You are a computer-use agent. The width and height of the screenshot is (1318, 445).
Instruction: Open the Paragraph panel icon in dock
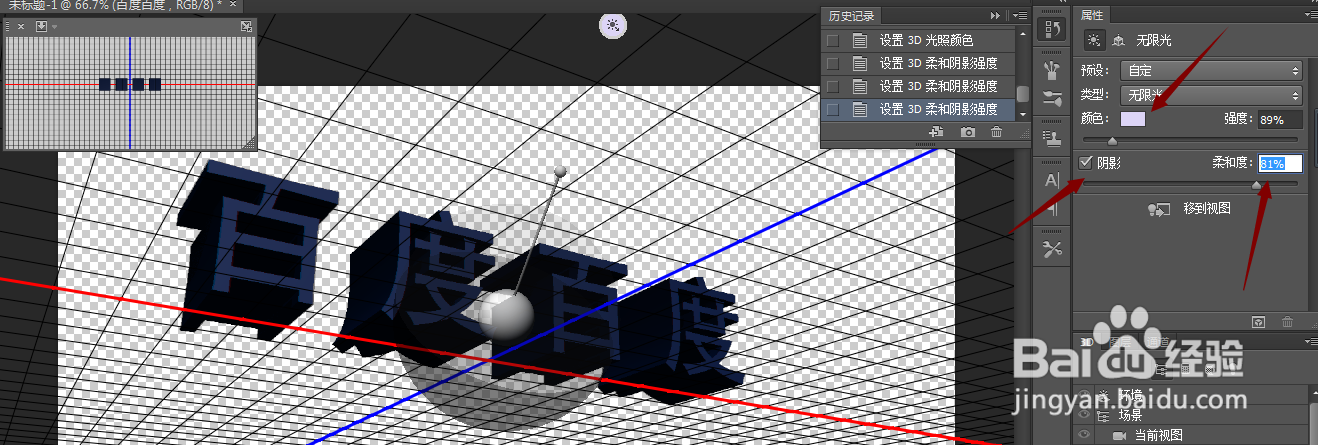click(x=1051, y=209)
